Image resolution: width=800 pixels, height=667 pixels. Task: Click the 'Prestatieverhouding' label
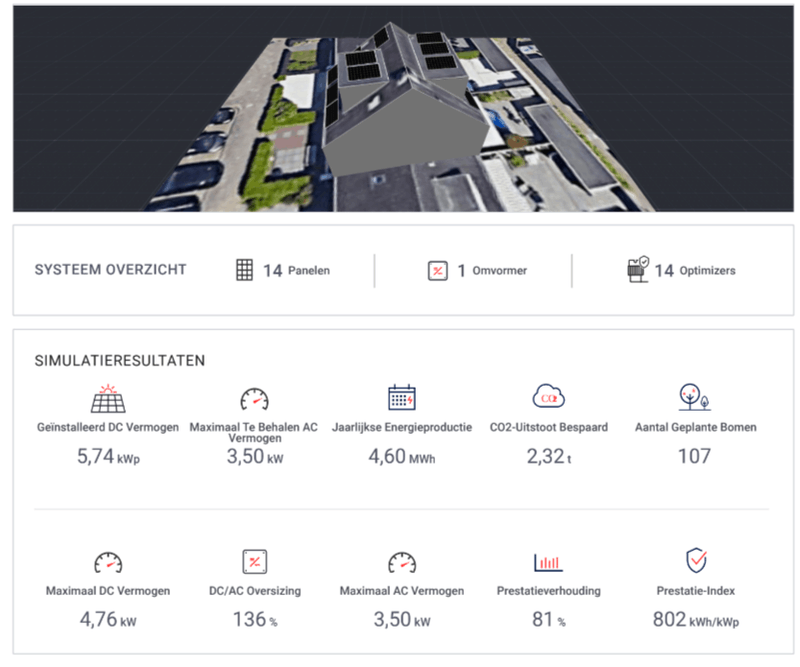[x=549, y=591]
